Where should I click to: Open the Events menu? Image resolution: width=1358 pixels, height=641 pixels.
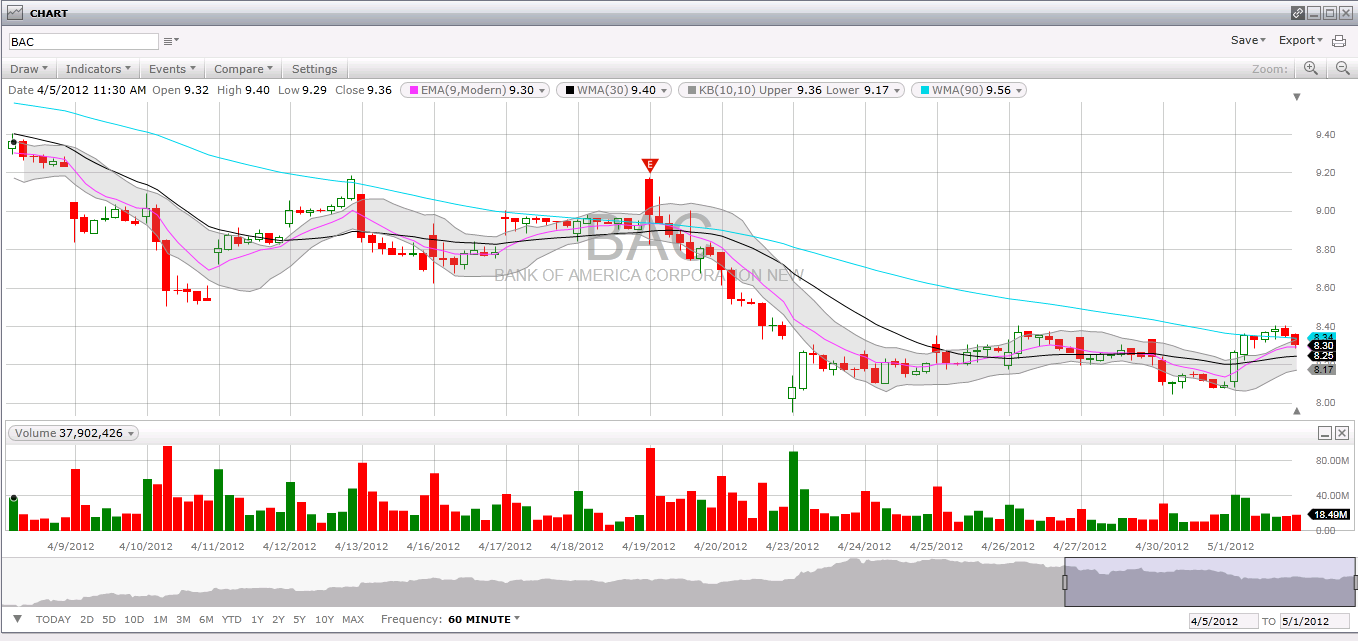(172, 69)
